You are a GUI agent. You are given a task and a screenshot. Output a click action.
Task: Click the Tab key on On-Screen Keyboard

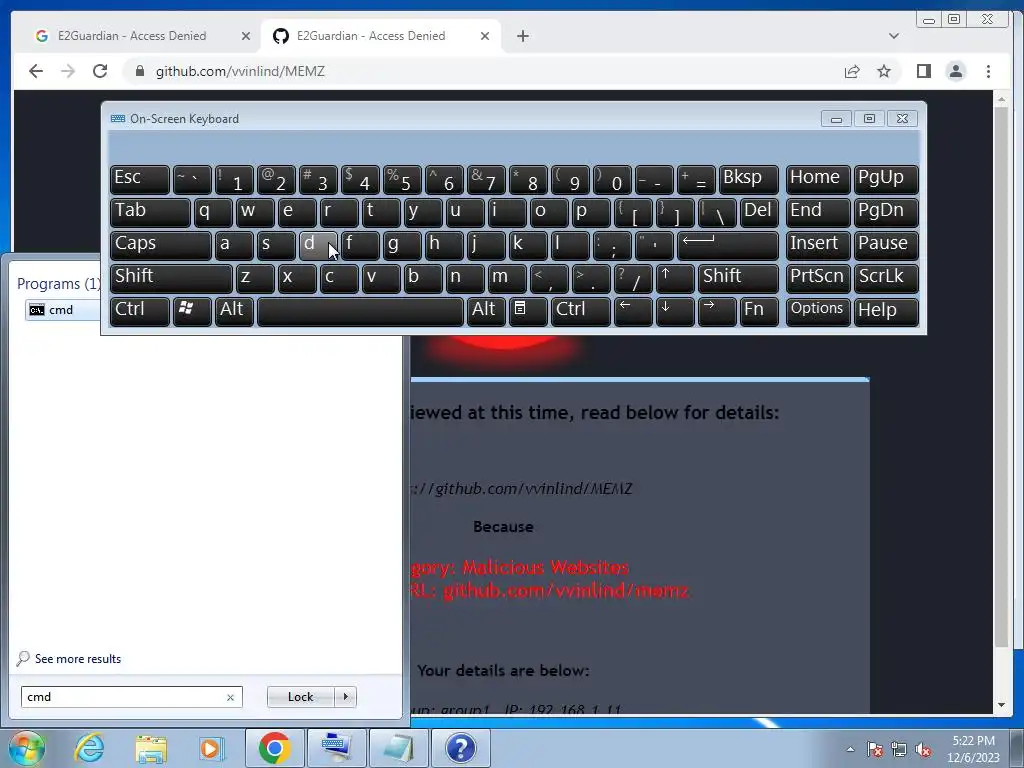click(x=150, y=212)
